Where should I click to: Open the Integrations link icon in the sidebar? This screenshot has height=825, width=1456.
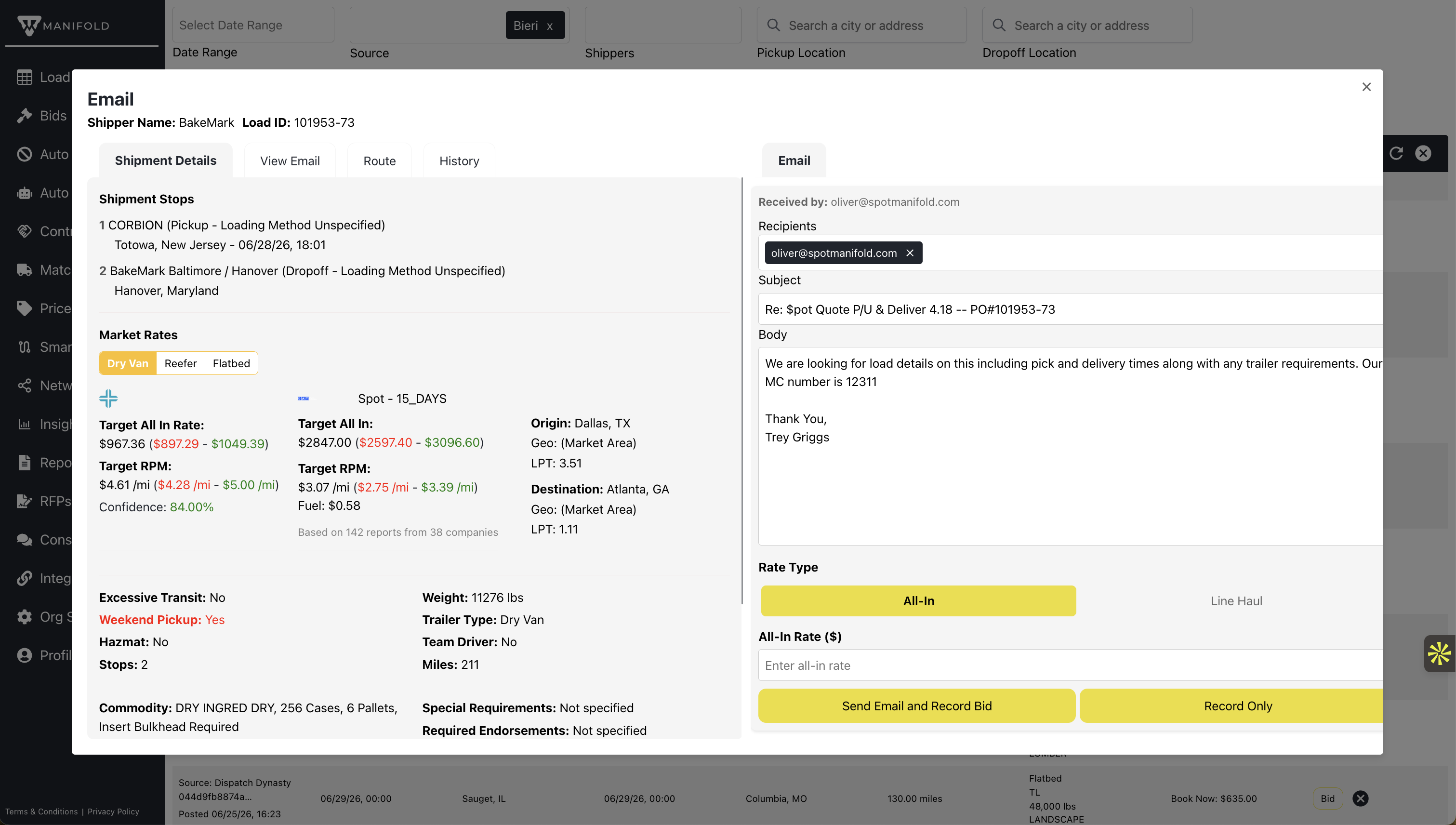point(25,578)
